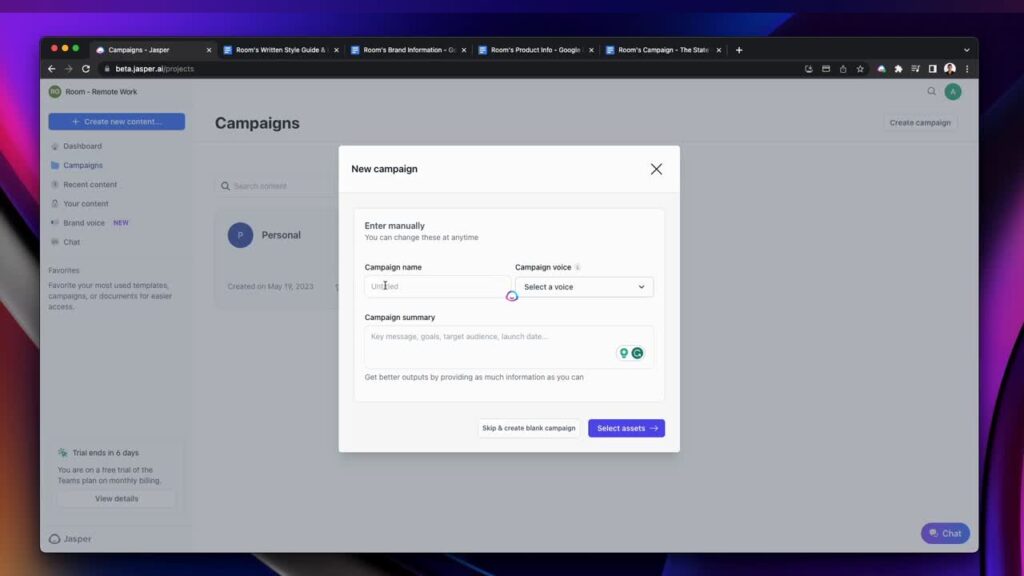The width and height of the screenshot is (1024, 576).
Task: Click the Grammarly icon in summary field
Action: 637,353
